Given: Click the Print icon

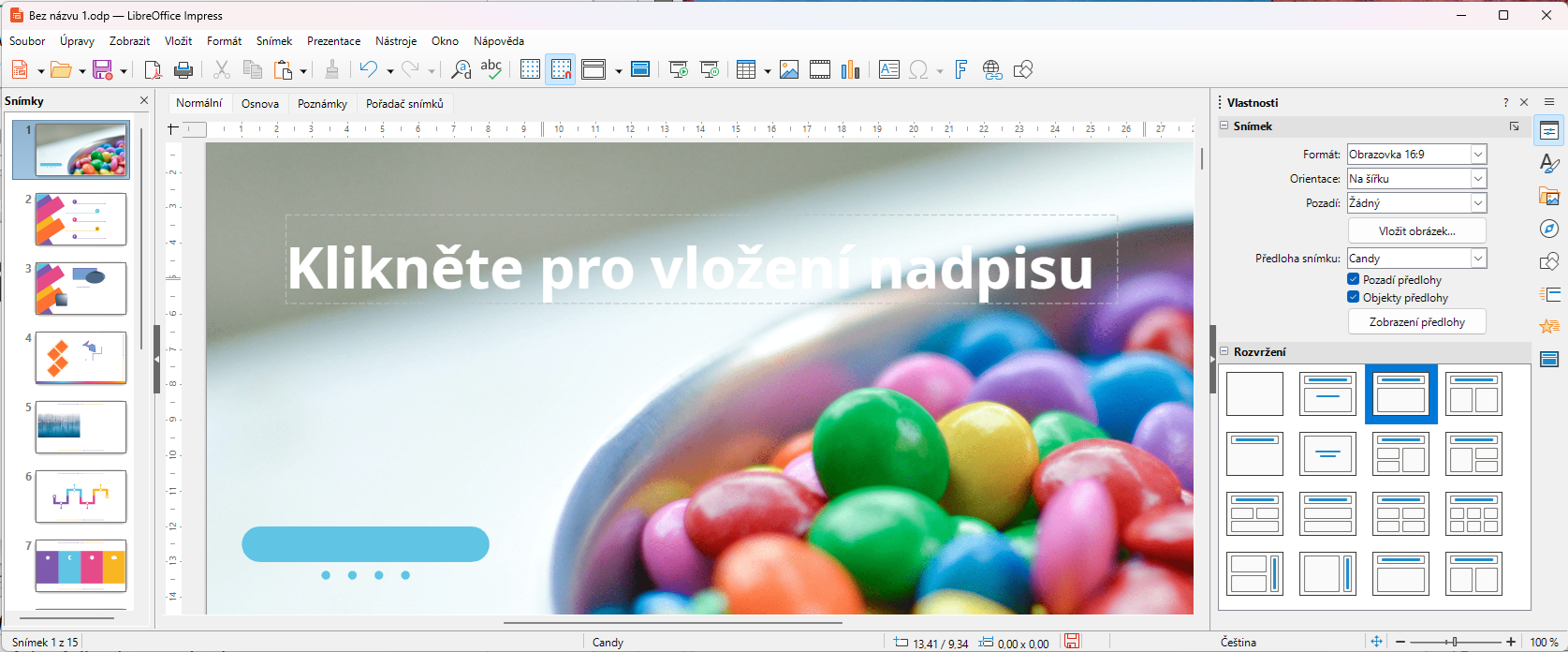Looking at the screenshot, I should point(183,69).
